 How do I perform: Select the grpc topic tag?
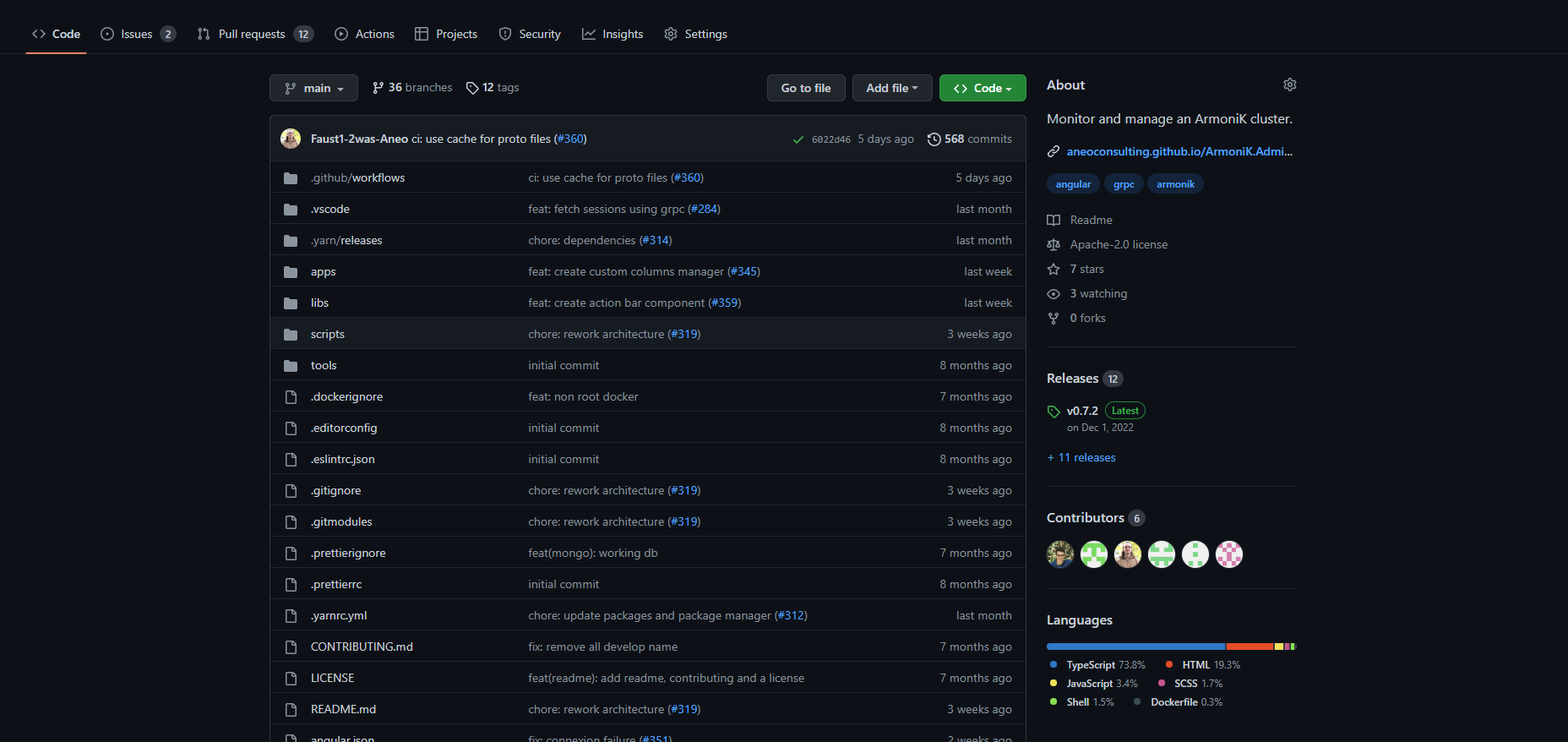1124,184
